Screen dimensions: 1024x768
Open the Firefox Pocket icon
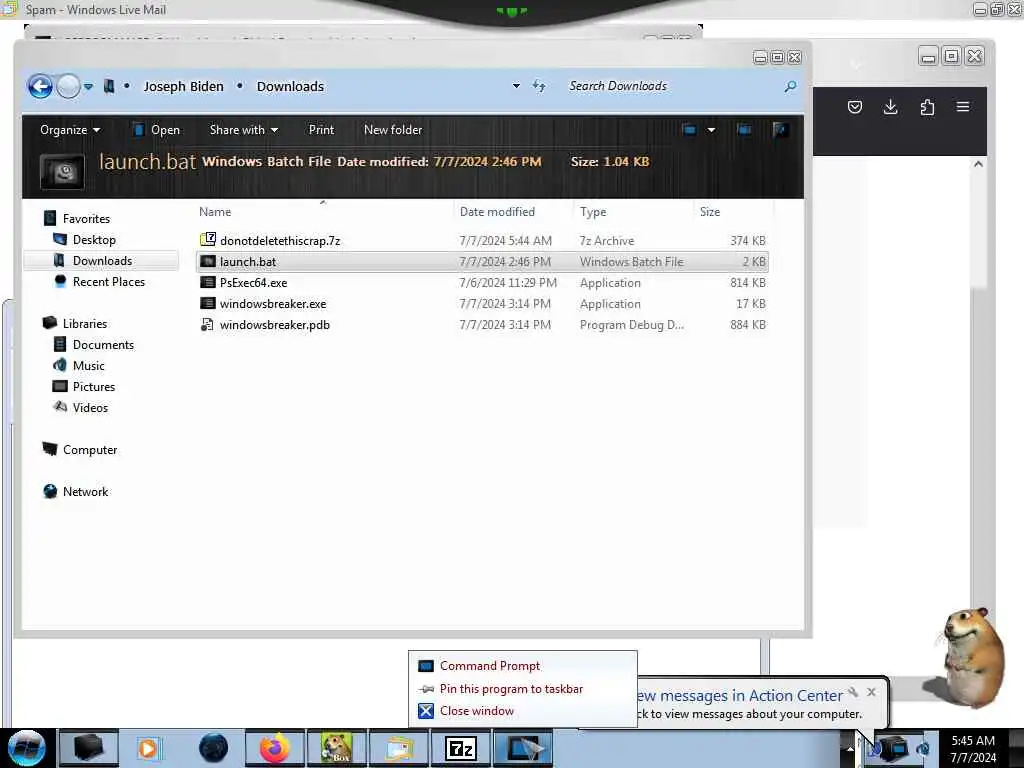(854, 107)
